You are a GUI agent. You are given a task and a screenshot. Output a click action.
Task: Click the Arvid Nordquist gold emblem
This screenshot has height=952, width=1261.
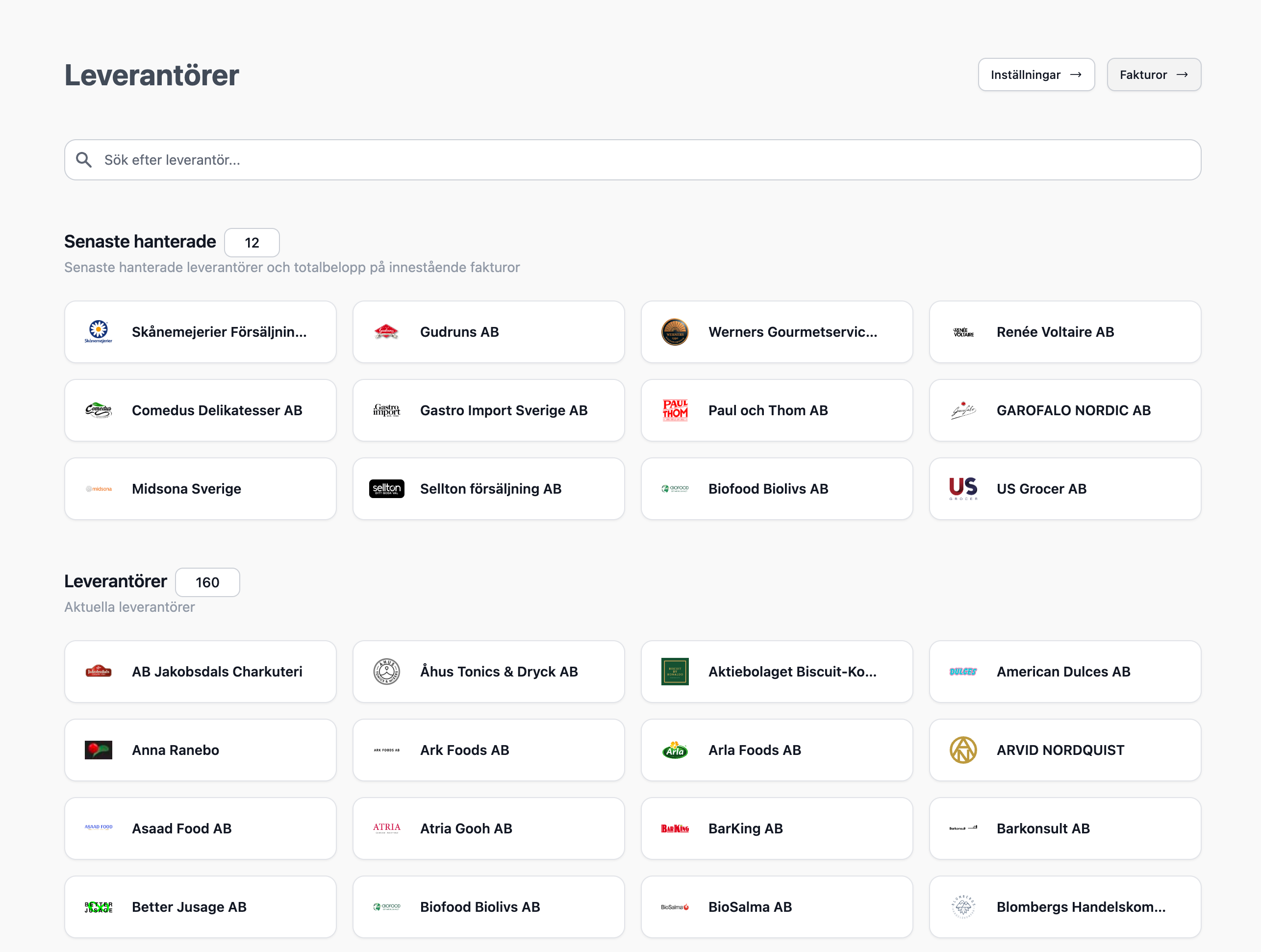(963, 750)
